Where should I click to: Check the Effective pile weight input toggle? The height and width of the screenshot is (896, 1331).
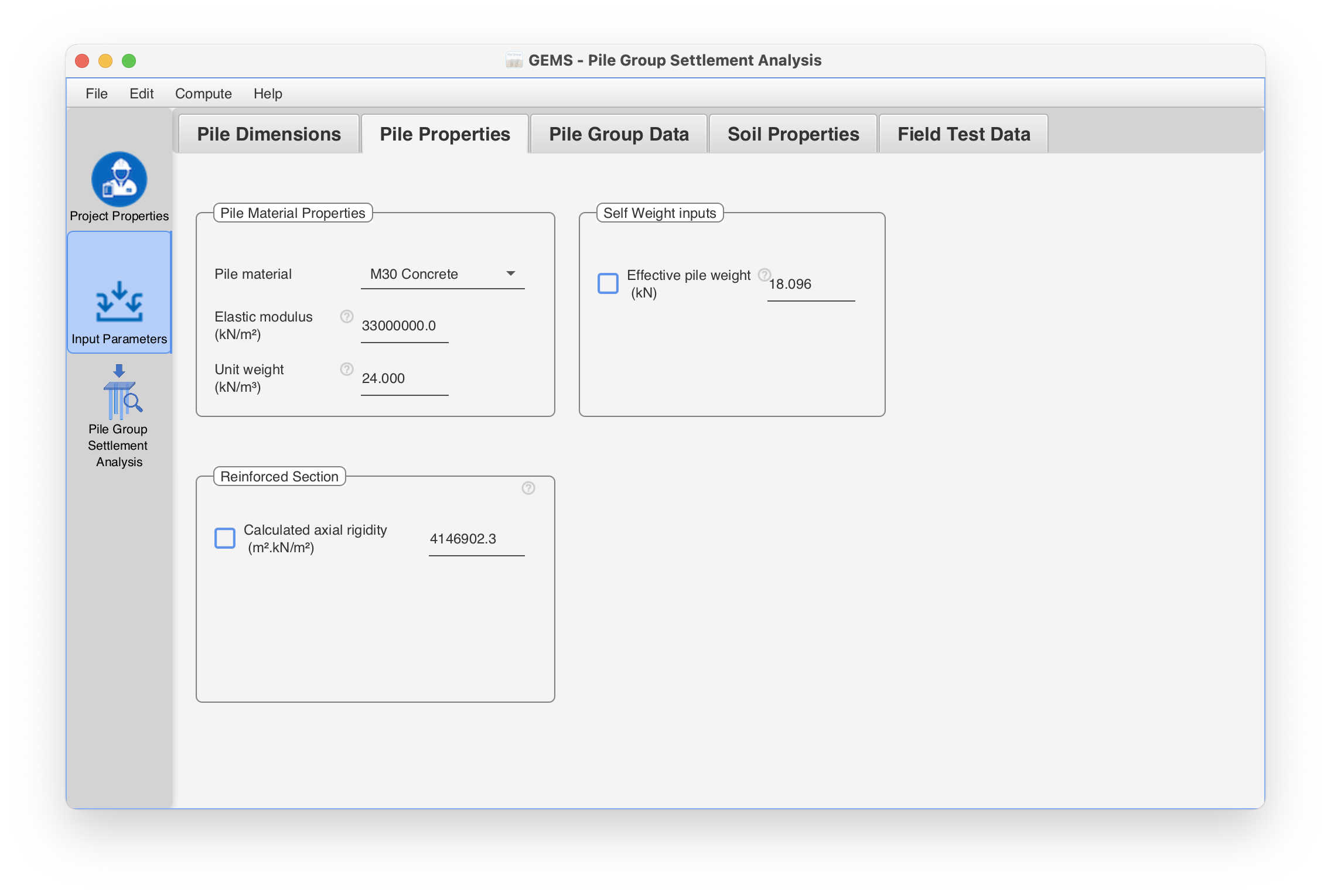[608, 283]
